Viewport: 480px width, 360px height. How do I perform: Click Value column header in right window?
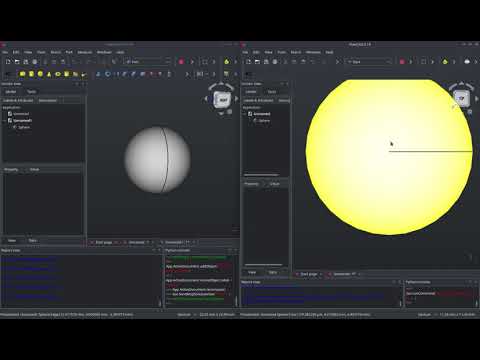coord(275,184)
